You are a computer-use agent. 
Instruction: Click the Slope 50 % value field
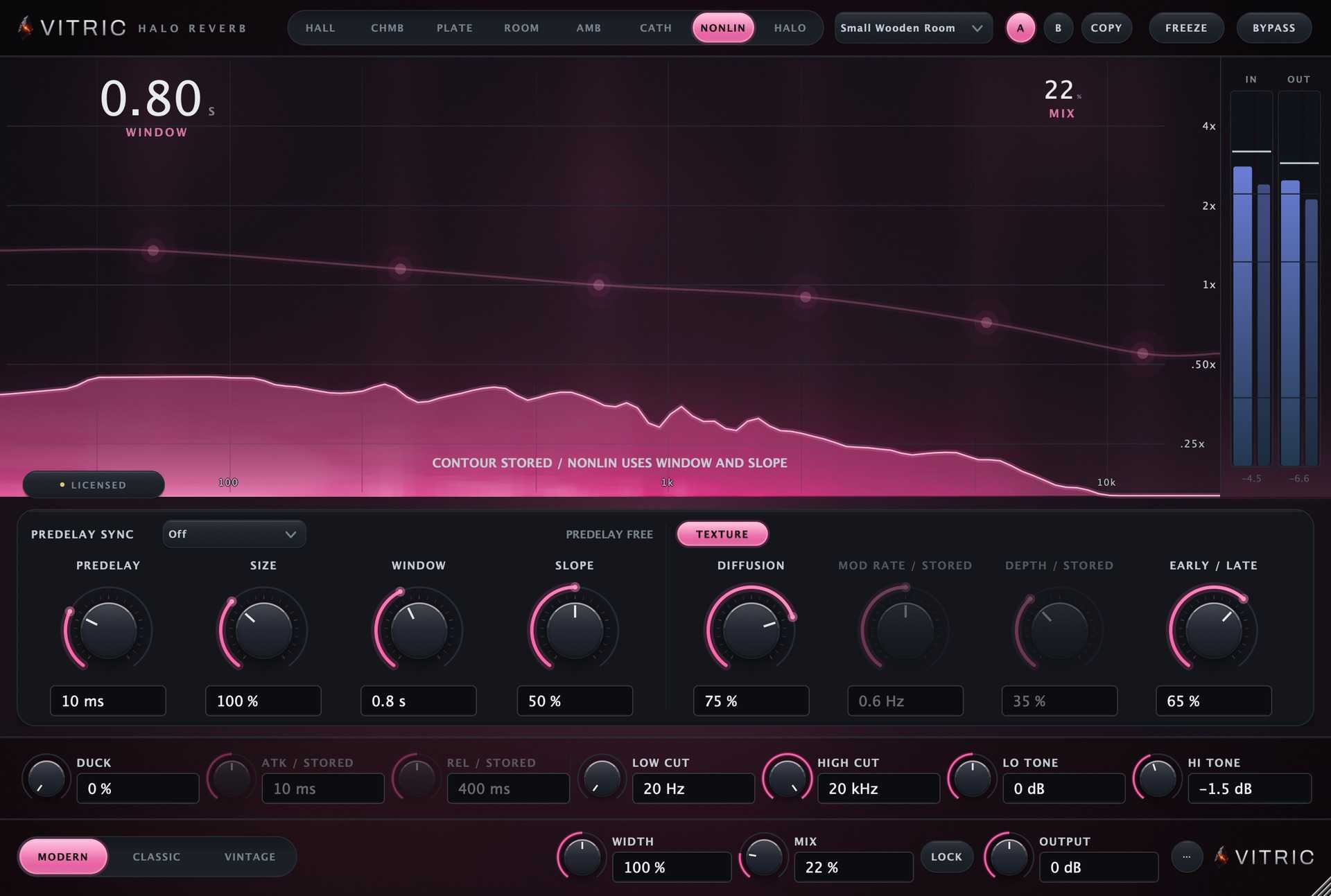575,701
